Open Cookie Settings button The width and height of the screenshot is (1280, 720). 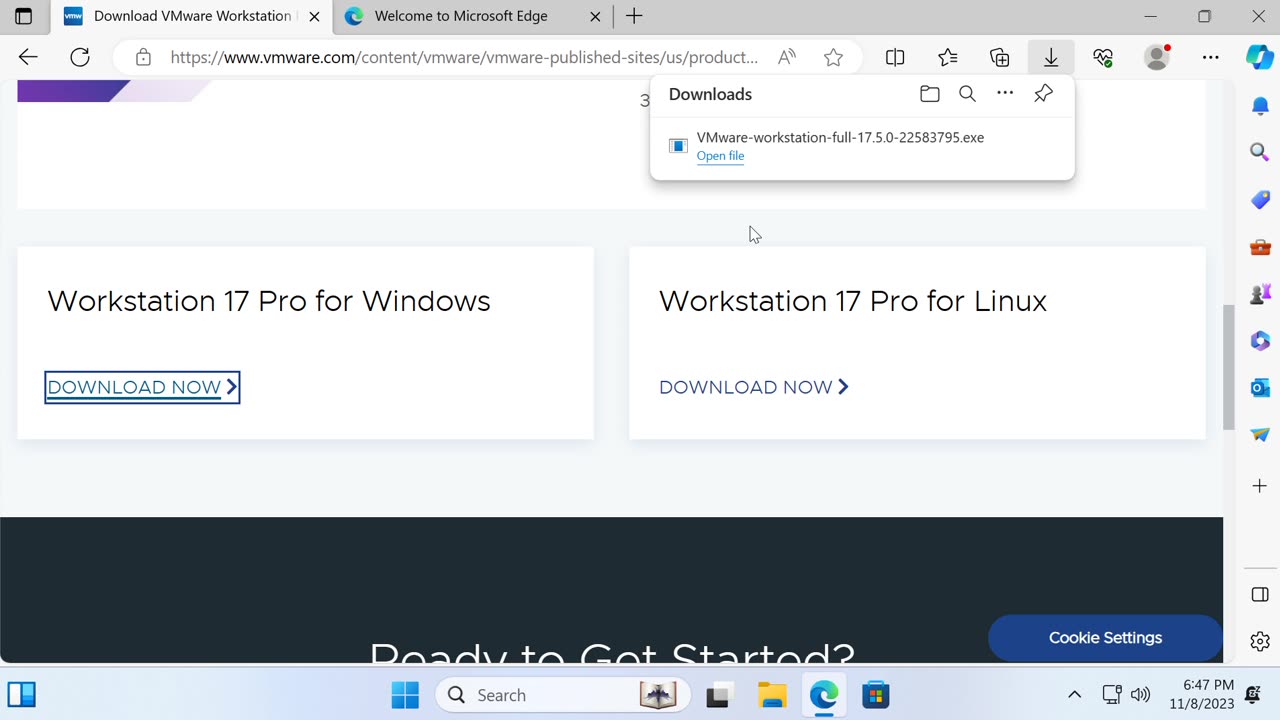[1105, 638]
